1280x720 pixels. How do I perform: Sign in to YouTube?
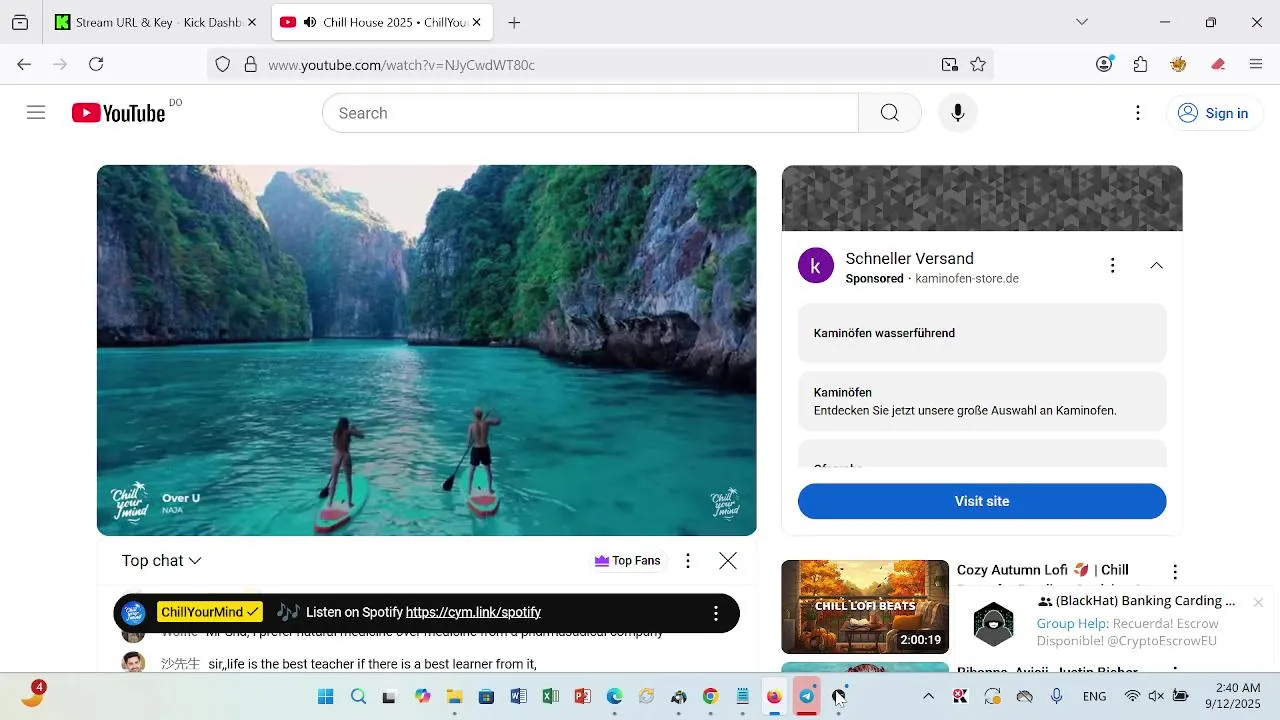tap(1213, 113)
